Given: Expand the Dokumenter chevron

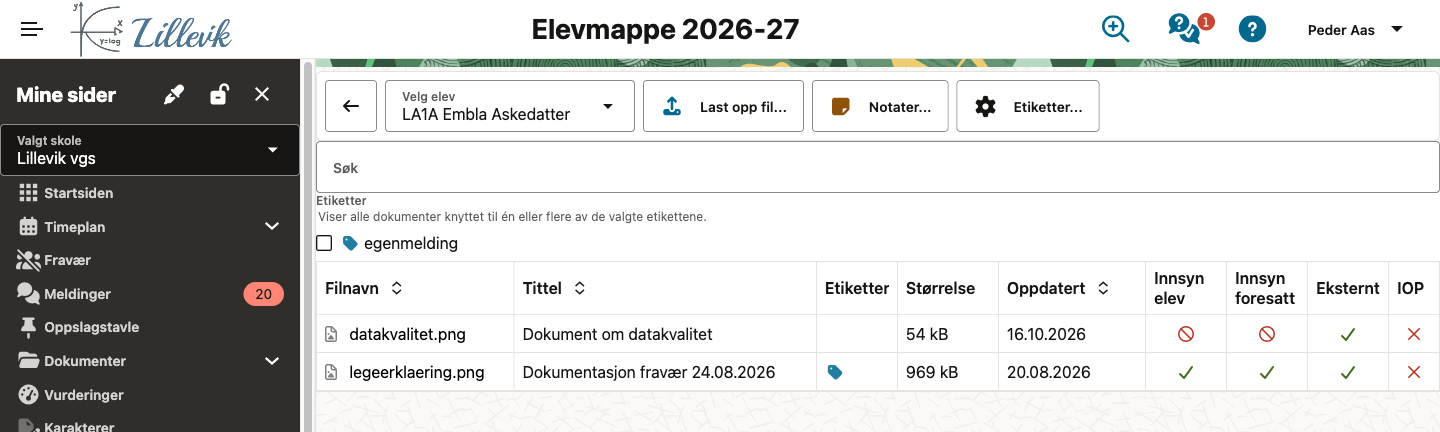Looking at the screenshot, I should (272, 361).
